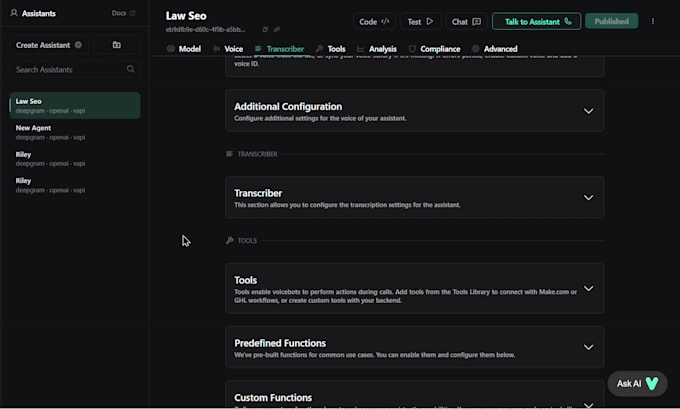Open the Ask AI assistant button

tap(637, 383)
